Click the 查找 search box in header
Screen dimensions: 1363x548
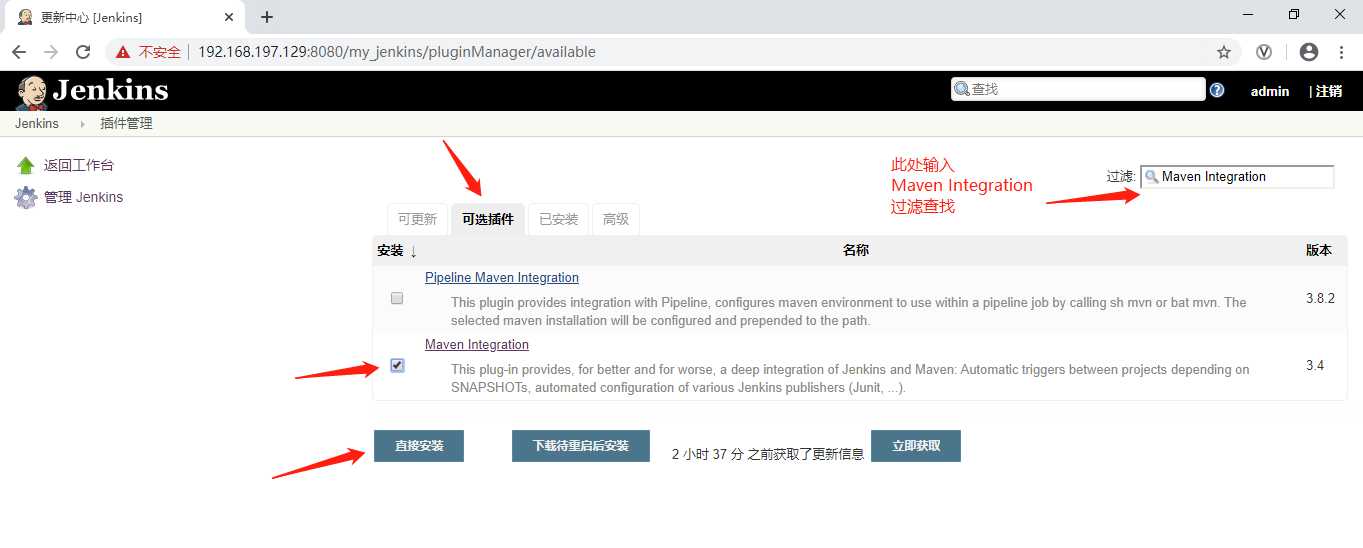(x=1078, y=89)
